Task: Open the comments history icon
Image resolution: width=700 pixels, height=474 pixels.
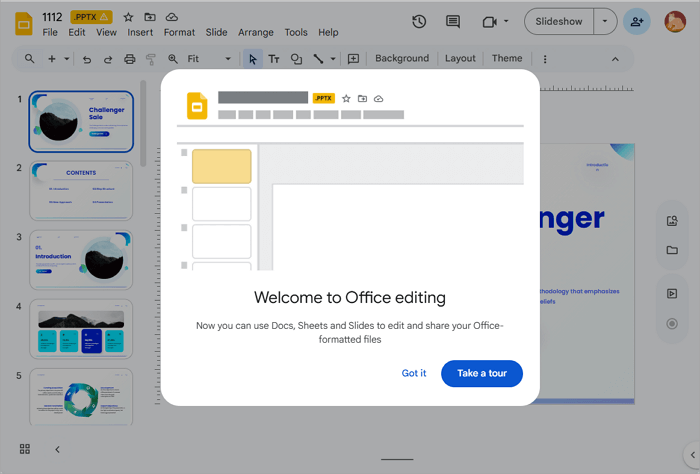Action: pos(453,21)
